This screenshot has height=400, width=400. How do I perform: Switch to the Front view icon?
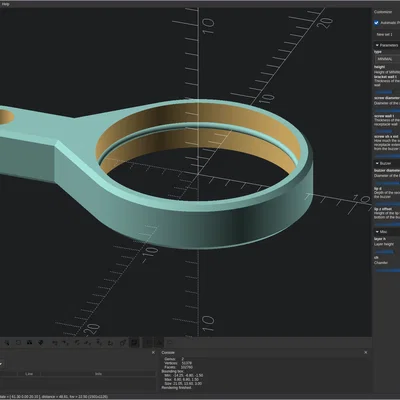tap(99, 342)
